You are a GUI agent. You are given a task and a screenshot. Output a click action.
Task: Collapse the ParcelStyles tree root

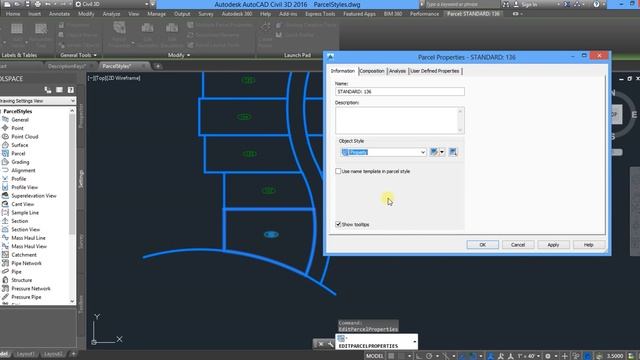pos(18,111)
